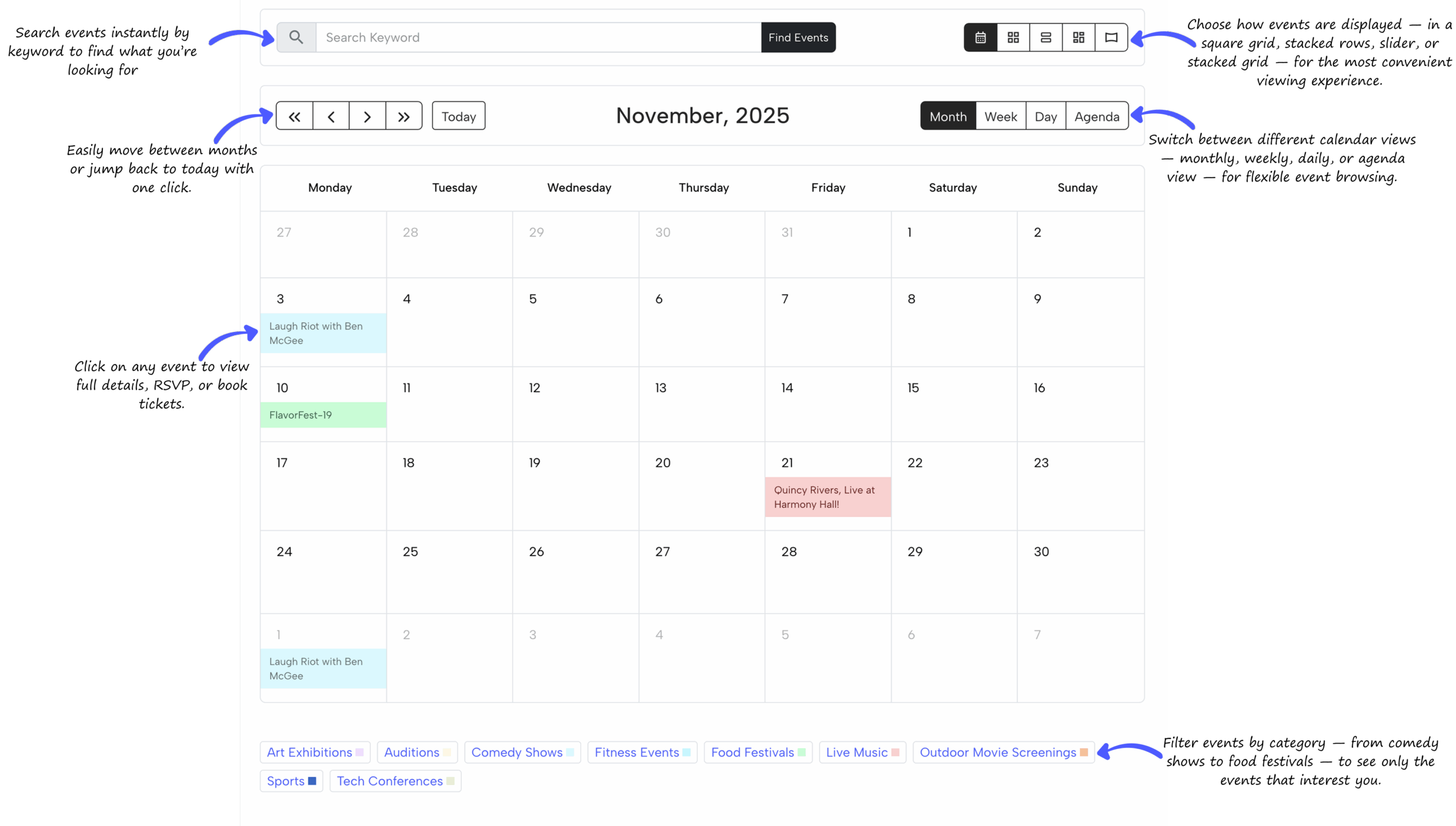Switch to the panorama slider view icon
Screen dimensions: 1456x826
click(1111, 38)
